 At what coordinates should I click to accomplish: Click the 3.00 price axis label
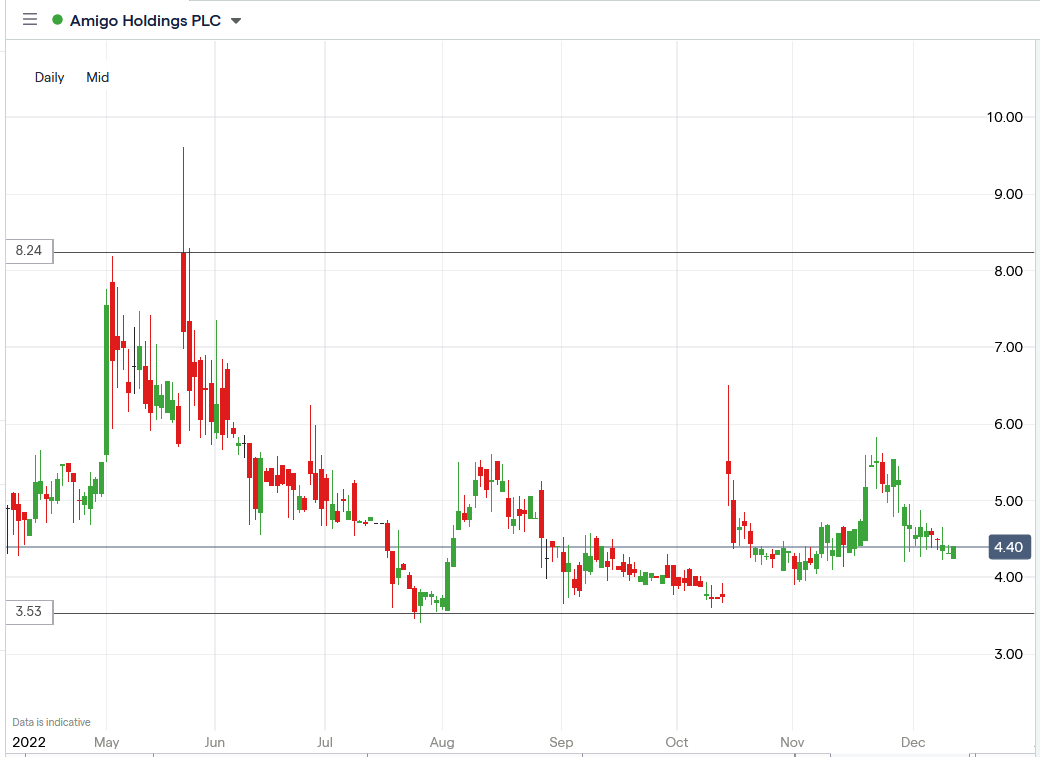click(1008, 654)
